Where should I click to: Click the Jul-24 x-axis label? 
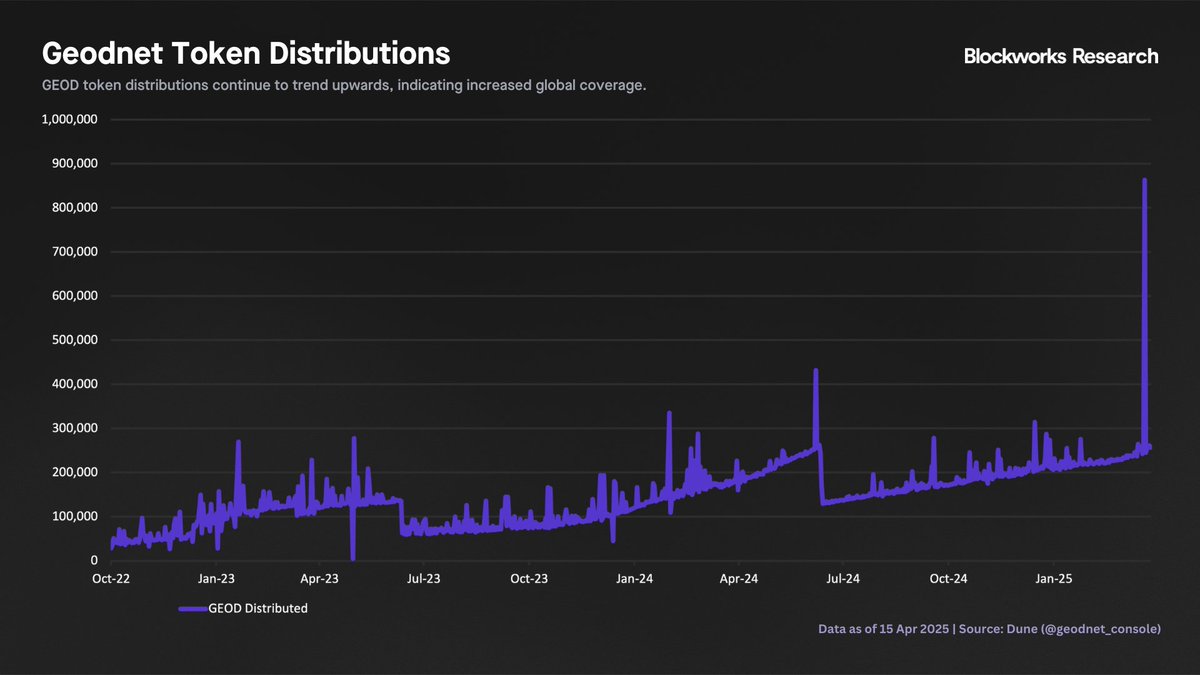point(843,579)
